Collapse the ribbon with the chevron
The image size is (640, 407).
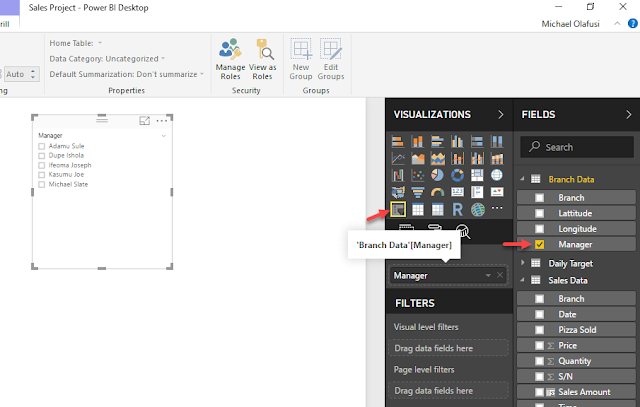(617, 24)
